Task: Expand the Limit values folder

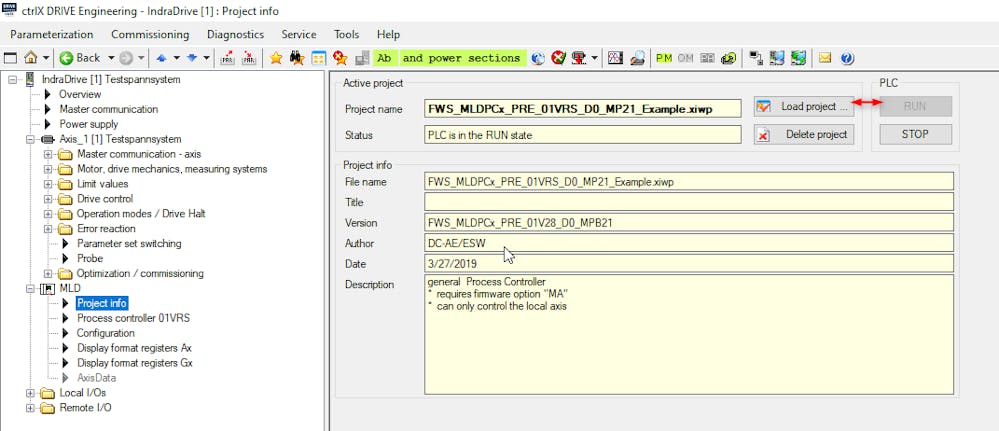Action: (x=48, y=184)
